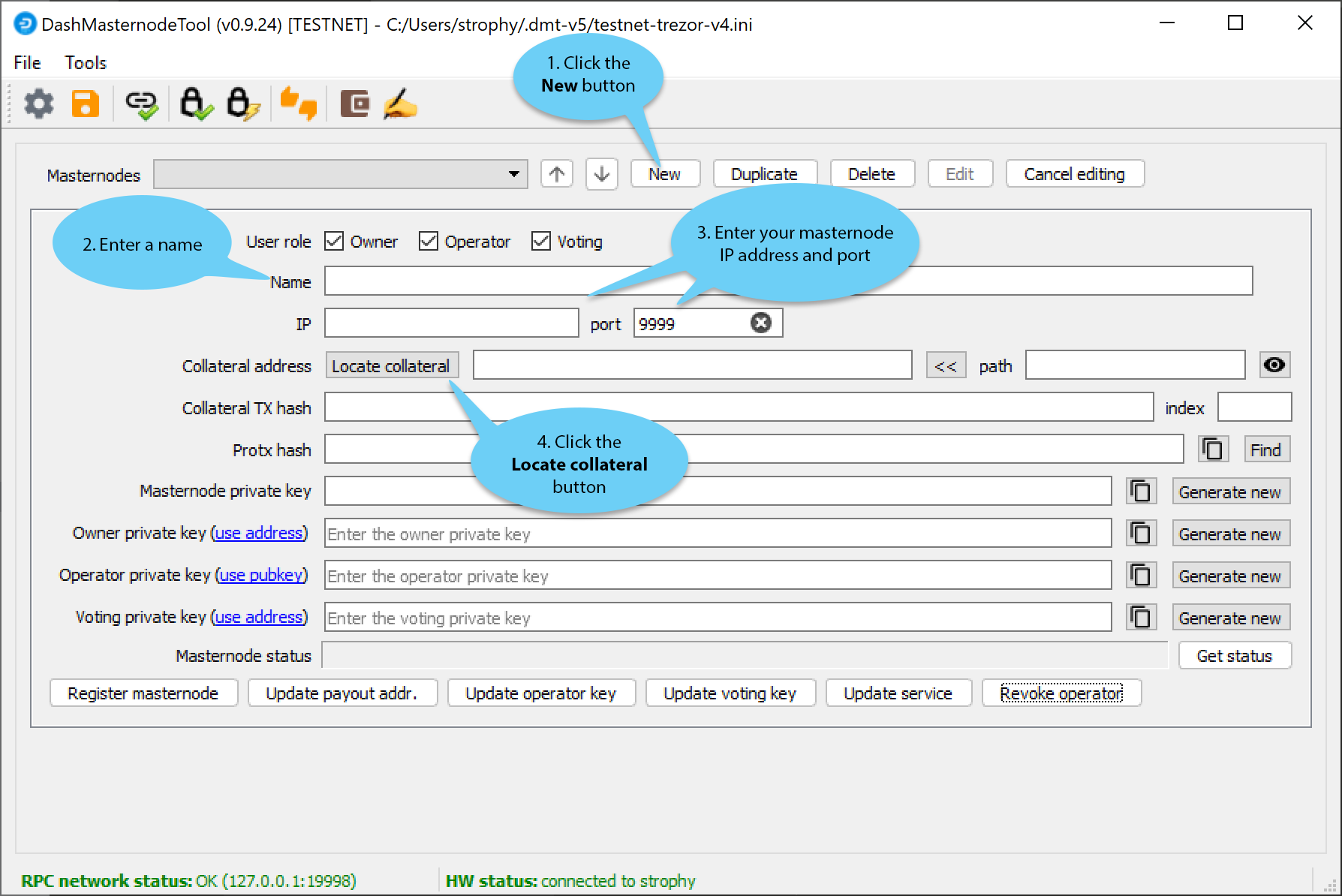Viewport: 1342px width, 896px height.
Task: Show collateral path with eye icon
Action: pyautogui.click(x=1274, y=365)
